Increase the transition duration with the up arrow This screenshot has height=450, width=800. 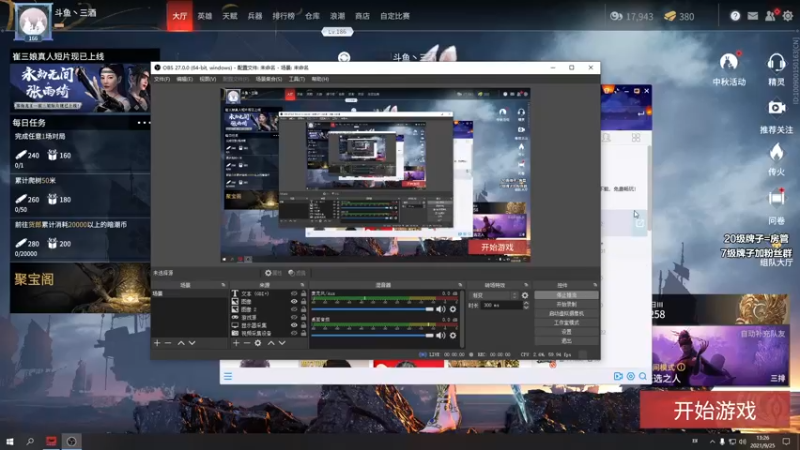click(526, 303)
